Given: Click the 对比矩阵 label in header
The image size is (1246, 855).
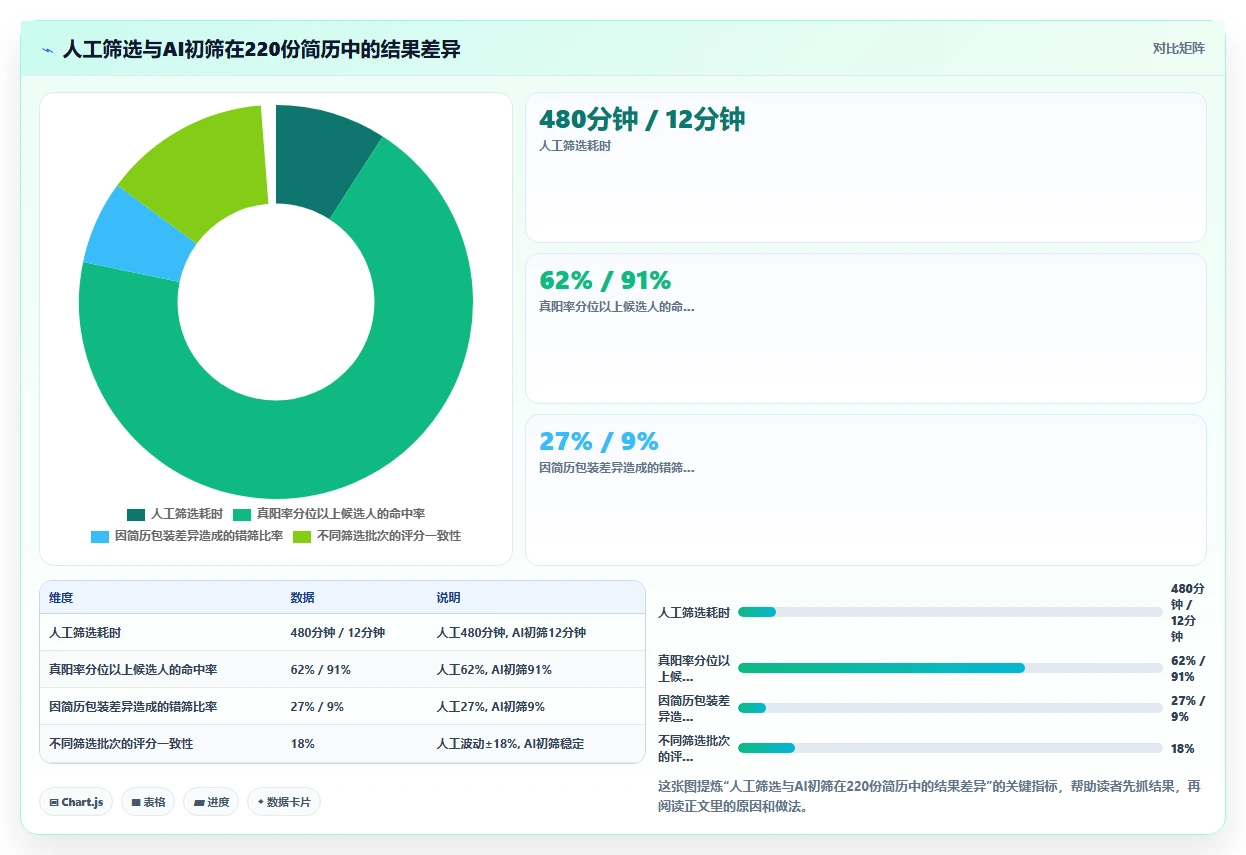Looking at the screenshot, I should pyautogui.click(x=1179, y=49).
